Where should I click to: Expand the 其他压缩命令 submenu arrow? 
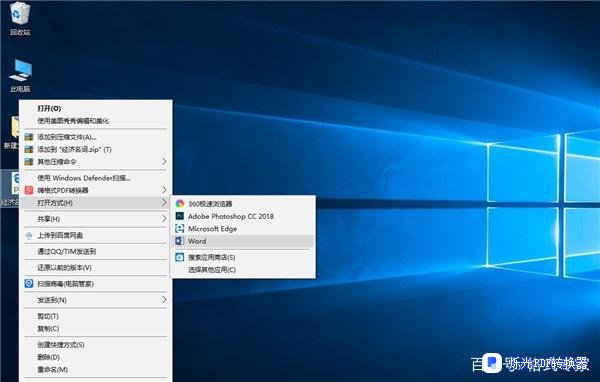tap(164, 162)
